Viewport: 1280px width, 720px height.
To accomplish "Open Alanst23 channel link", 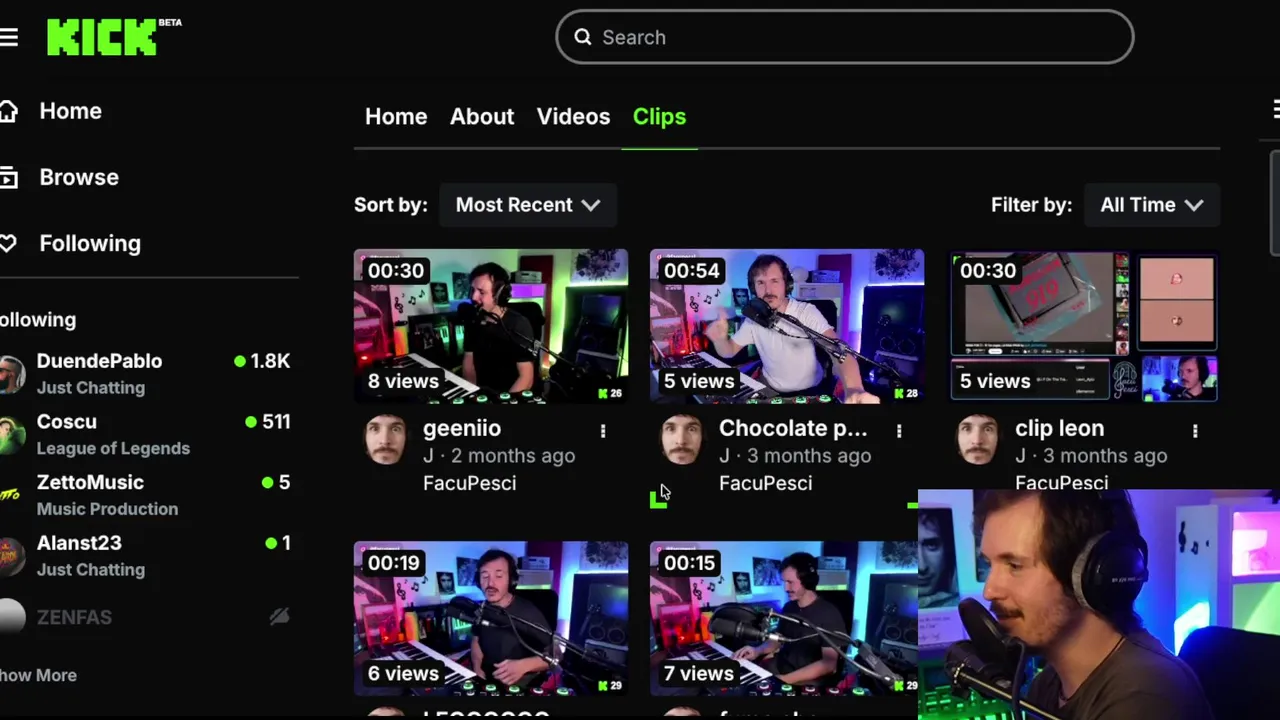I will pos(79,543).
